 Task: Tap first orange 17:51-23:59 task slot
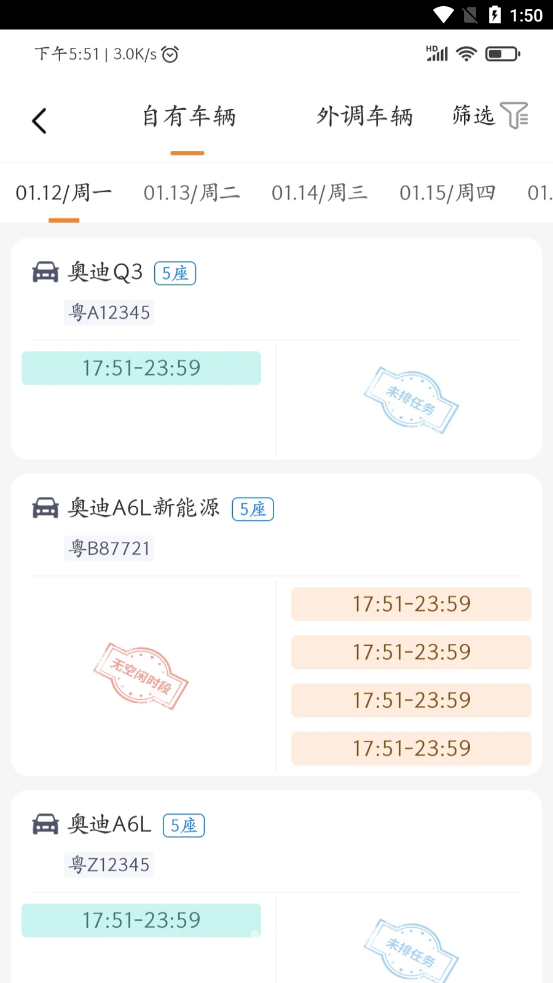411,604
